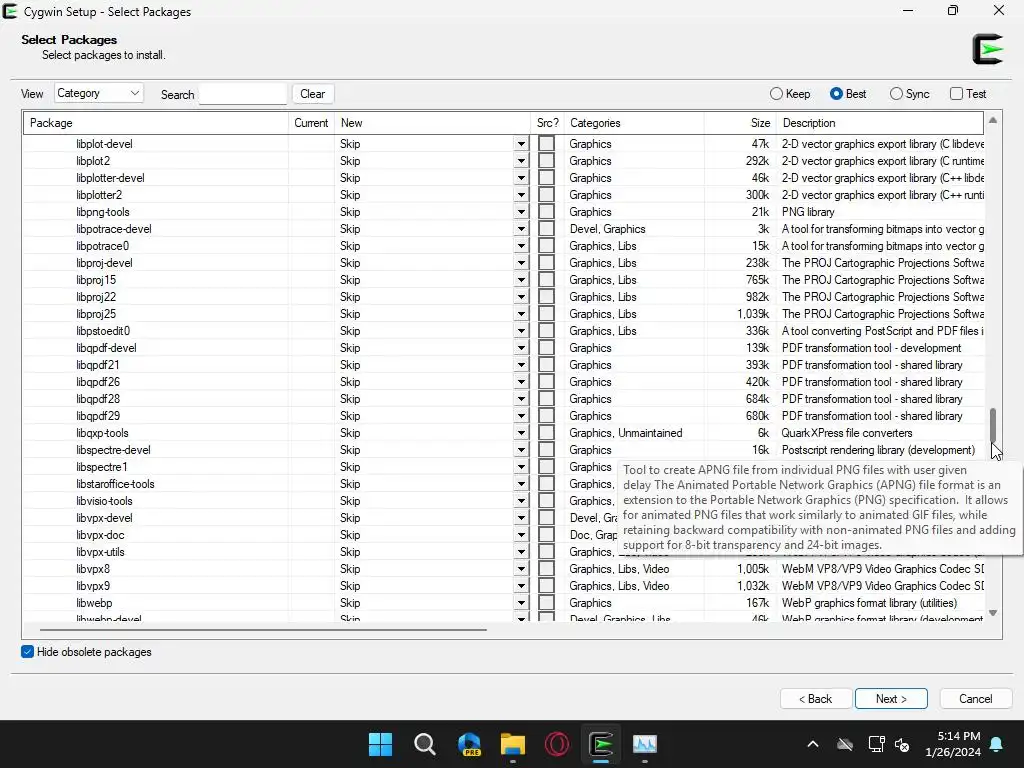Viewport: 1024px width, 768px height.
Task: Cancel the Cygwin setup
Action: [976, 699]
